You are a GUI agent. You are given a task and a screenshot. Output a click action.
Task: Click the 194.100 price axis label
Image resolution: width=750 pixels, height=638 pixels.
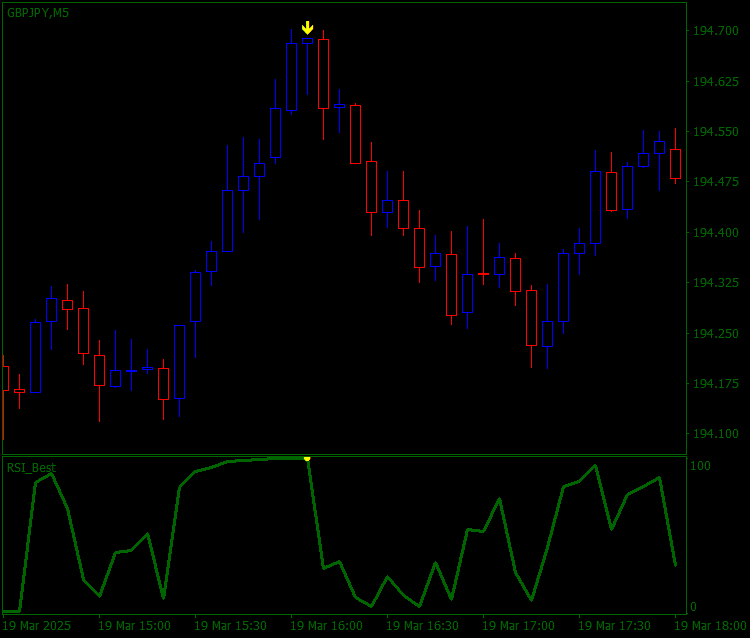coord(716,434)
